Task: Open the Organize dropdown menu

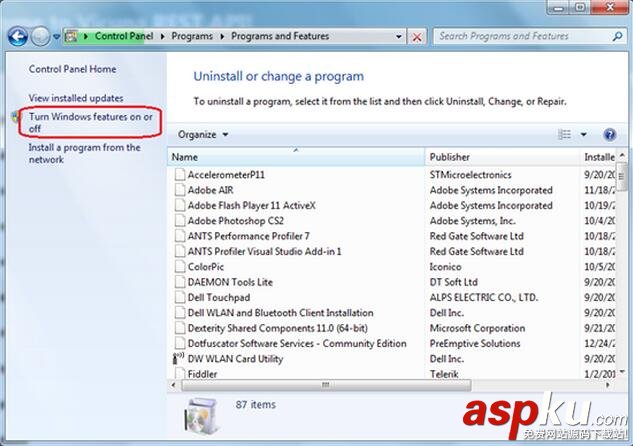Action: pos(203,134)
